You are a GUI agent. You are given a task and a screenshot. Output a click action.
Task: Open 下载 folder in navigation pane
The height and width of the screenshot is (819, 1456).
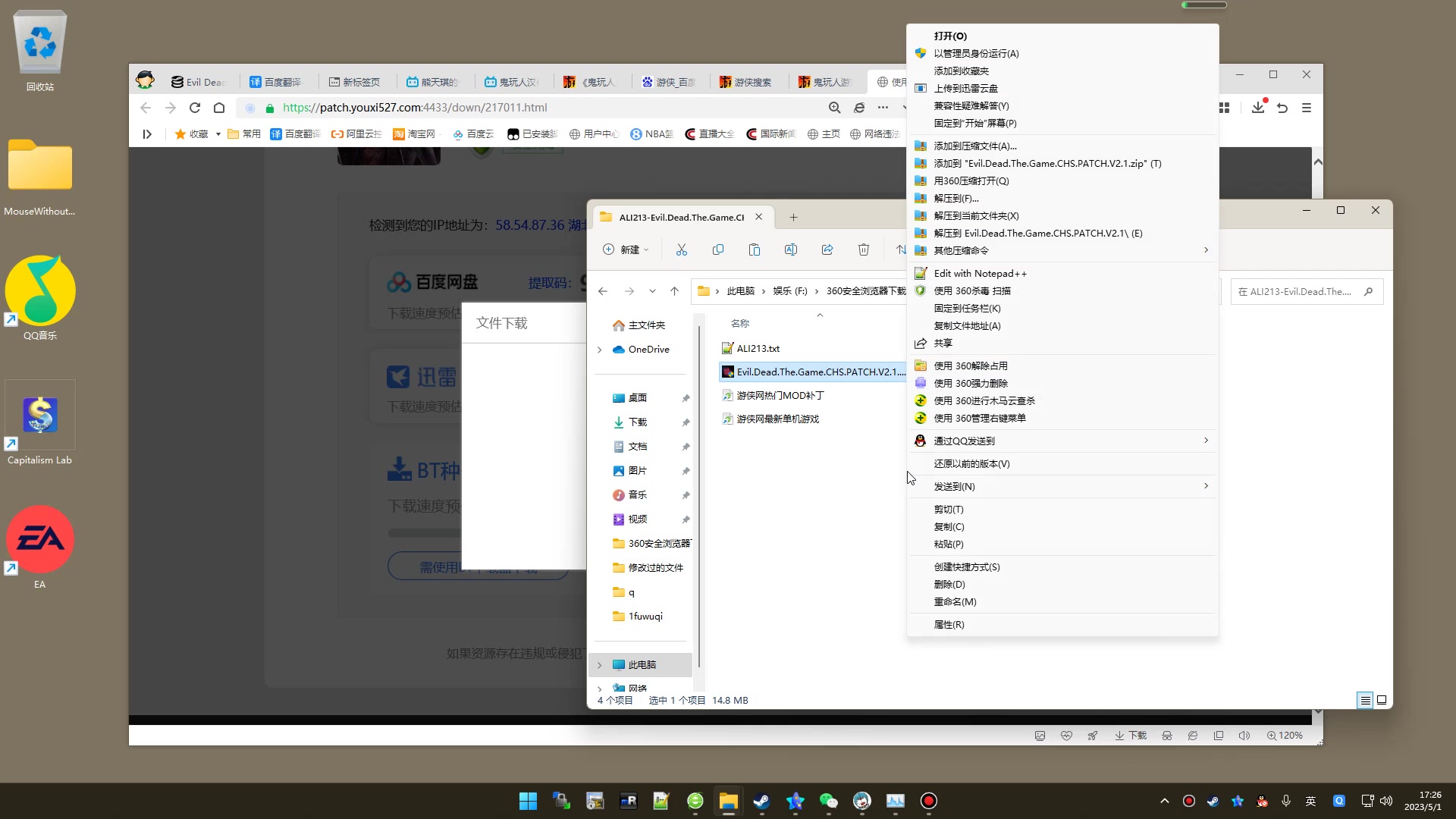pyautogui.click(x=638, y=422)
